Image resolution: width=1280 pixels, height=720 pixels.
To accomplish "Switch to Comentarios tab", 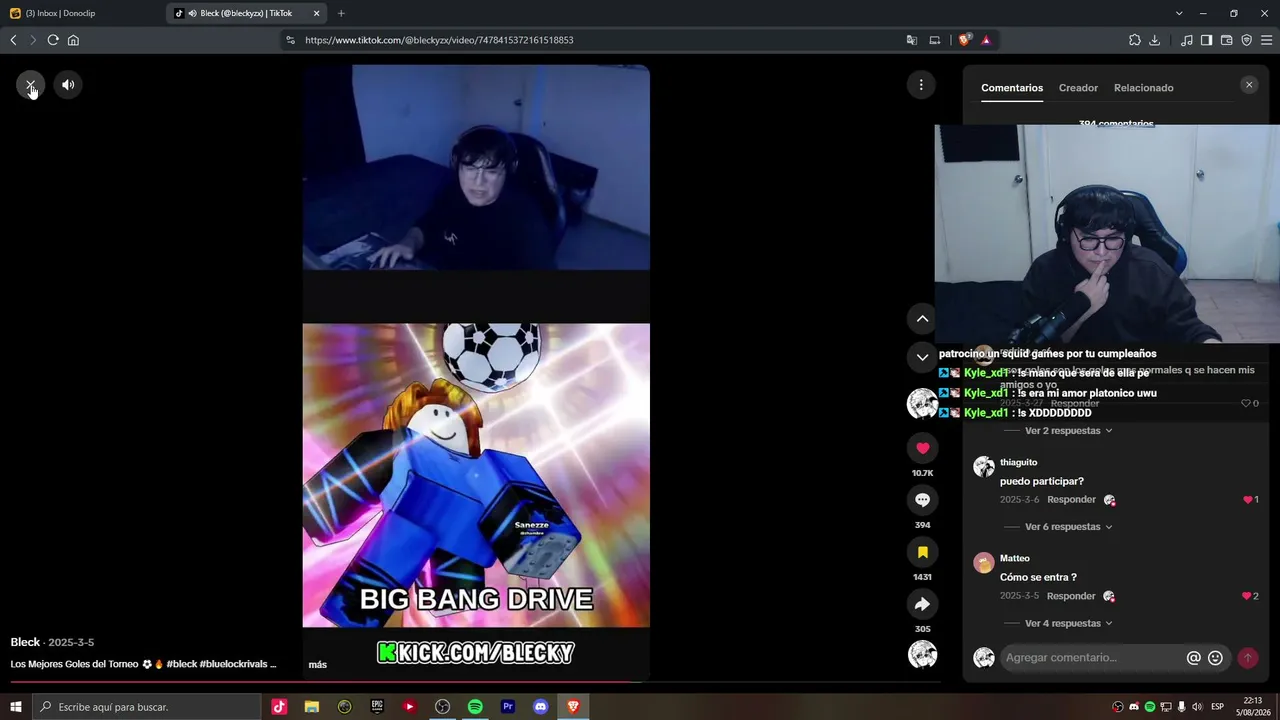I will pos(1012,88).
